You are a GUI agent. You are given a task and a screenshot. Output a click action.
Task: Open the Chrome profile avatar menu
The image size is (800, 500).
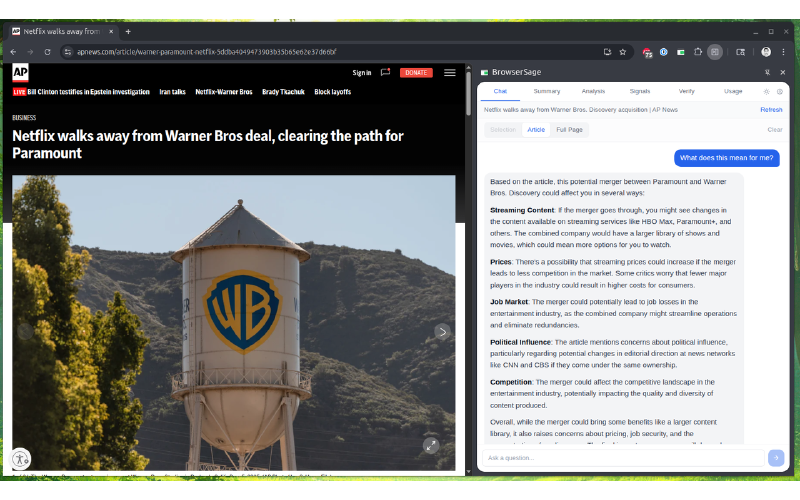[x=766, y=51]
